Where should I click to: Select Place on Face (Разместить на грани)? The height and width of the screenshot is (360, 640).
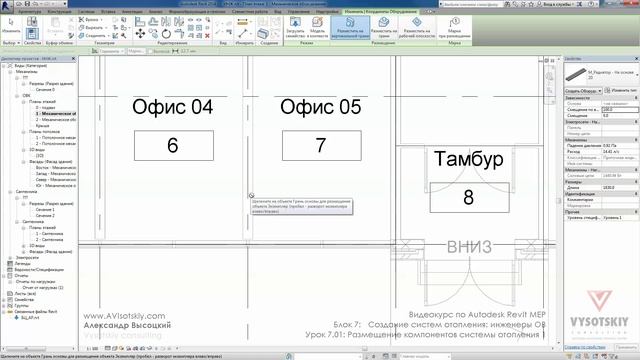(384, 27)
